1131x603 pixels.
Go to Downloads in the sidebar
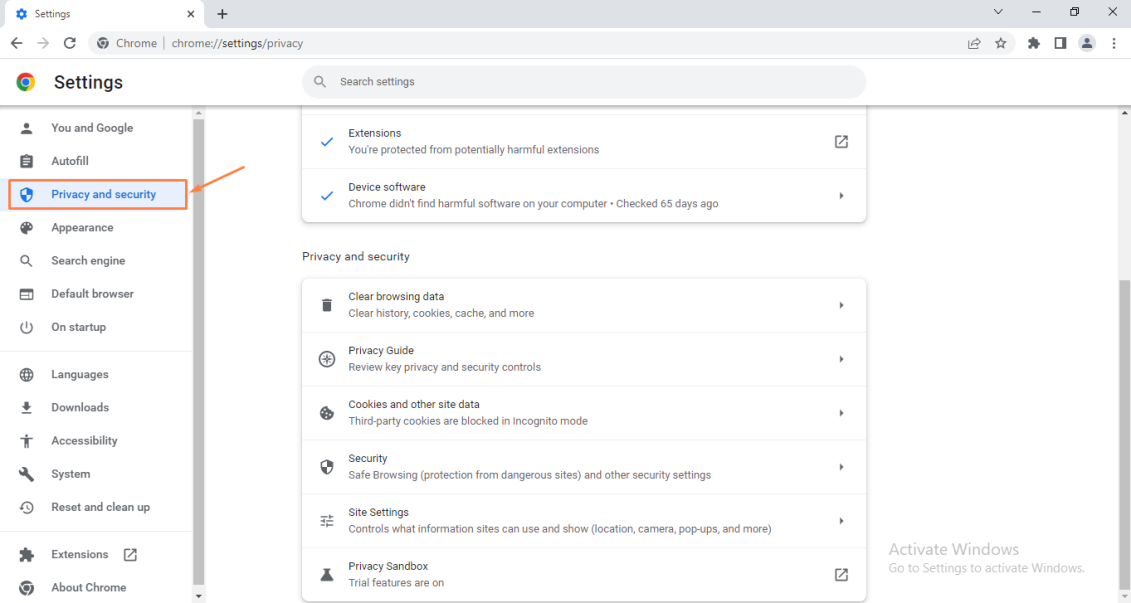click(80, 408)
